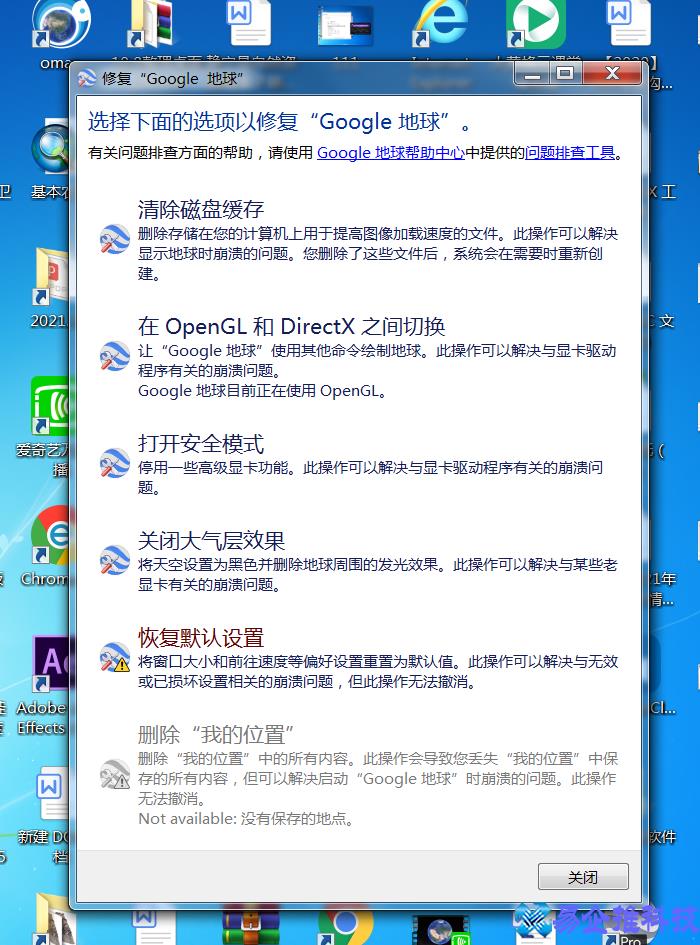The height and width of the screenshot is (945, 700).
Task: Select 打开安全模式 option heading
Action: [201, 444]
